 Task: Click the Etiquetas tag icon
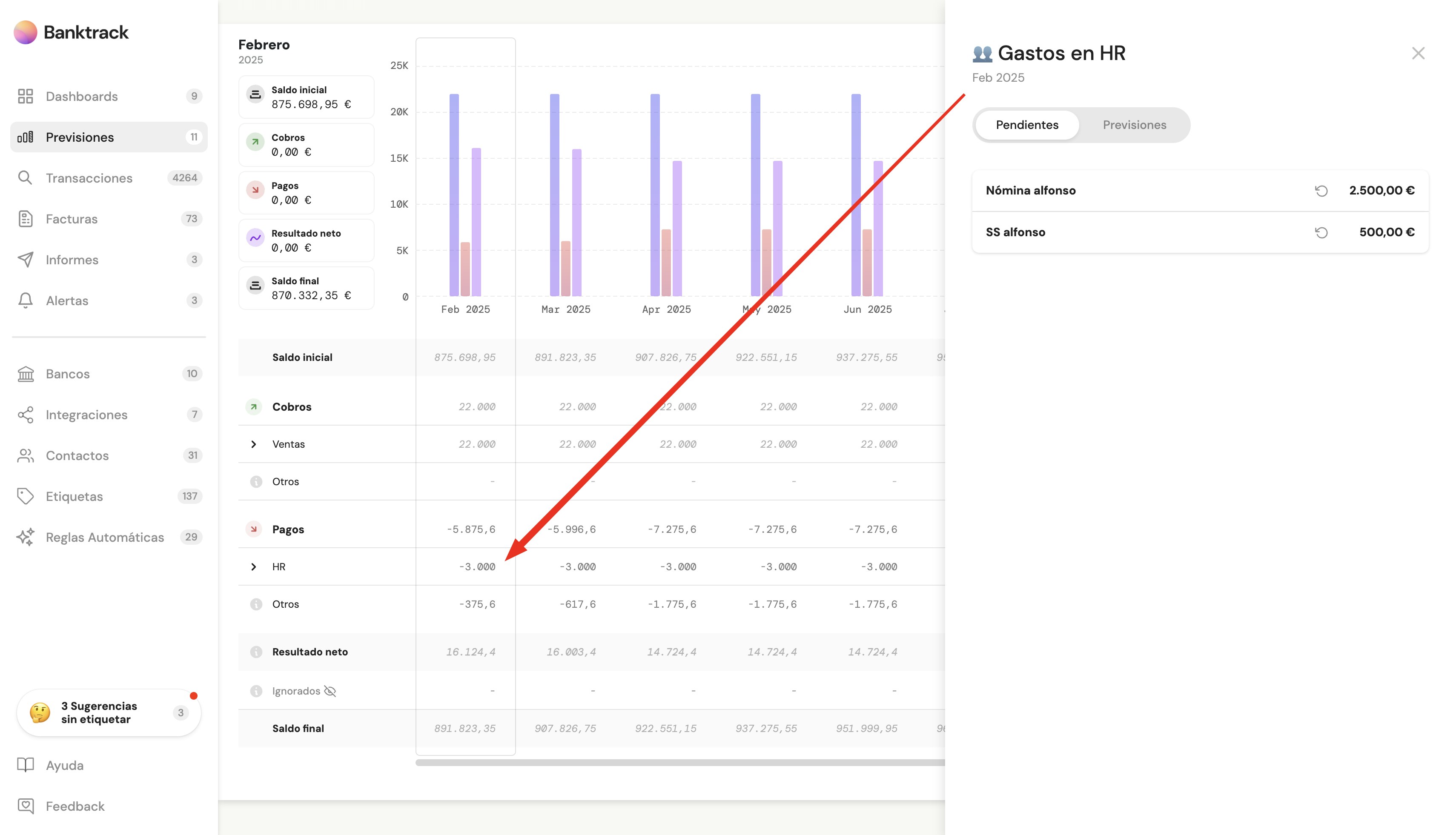(x=25, y=496)
